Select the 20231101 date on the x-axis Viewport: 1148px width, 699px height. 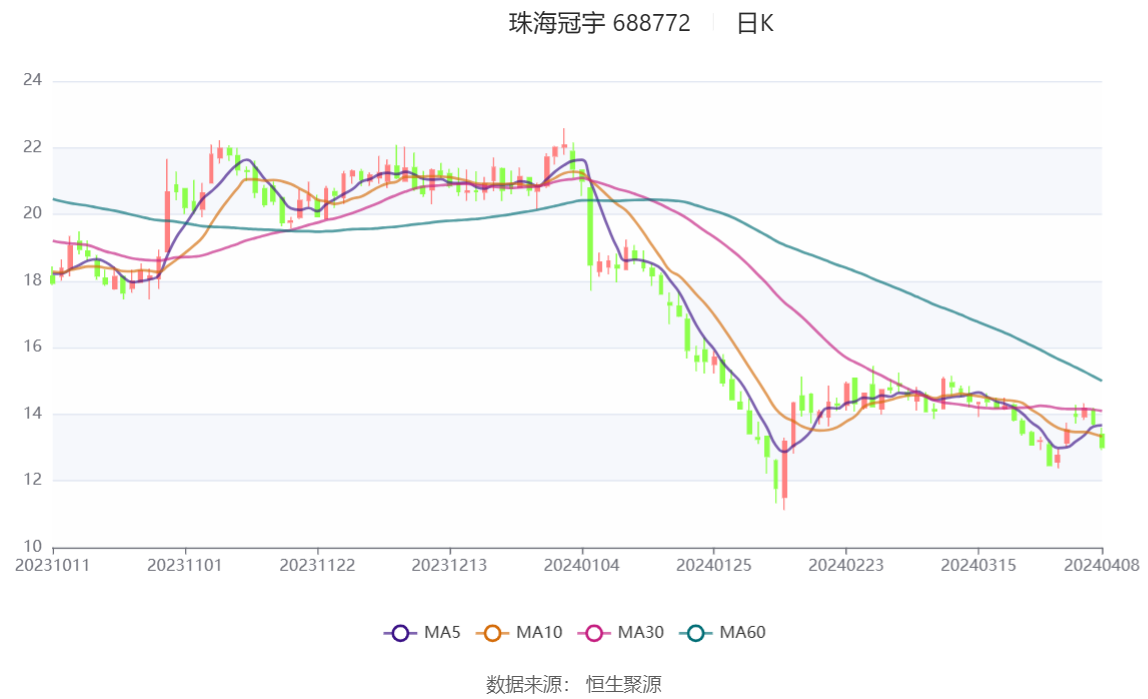(x=185, y=565)
